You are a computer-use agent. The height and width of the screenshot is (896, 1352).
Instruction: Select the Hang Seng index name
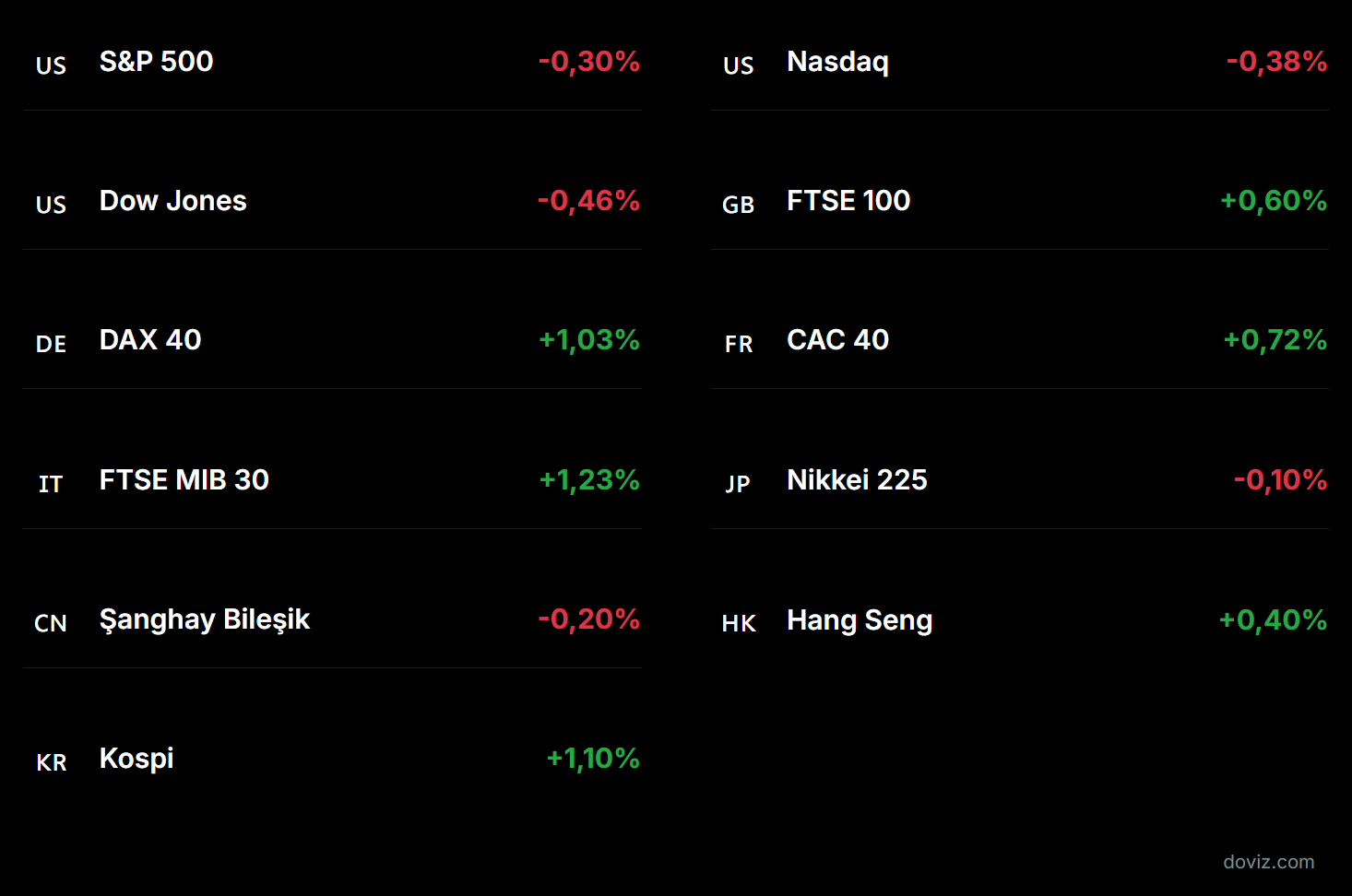pyautogui.click(x=859, y=620)
